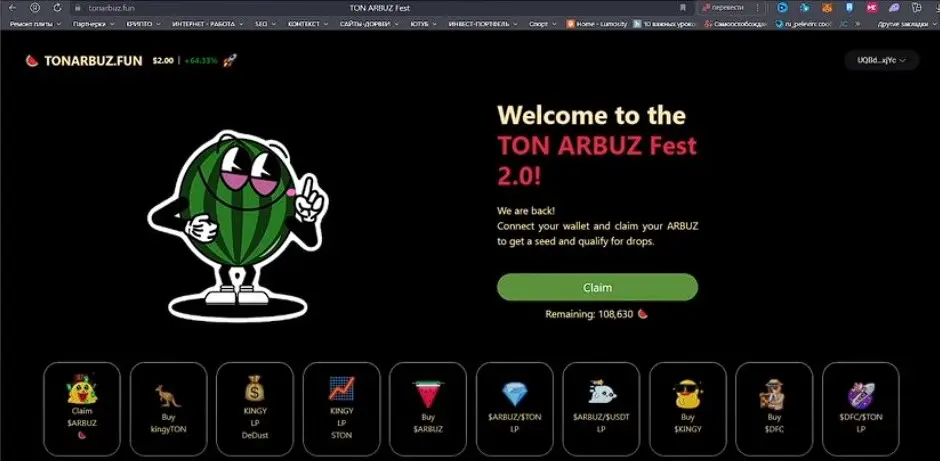Open the $ARBUZ/$USDT LP tile
This screenshot has width=940, height=461.
click(601, 409)
